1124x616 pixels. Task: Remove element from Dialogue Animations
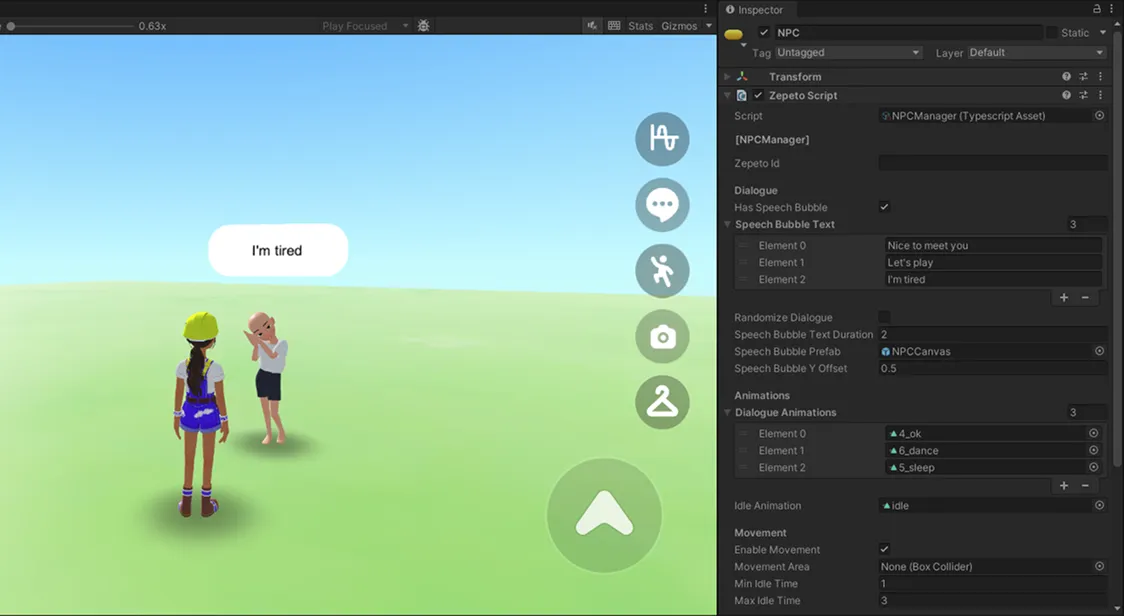1085,485
